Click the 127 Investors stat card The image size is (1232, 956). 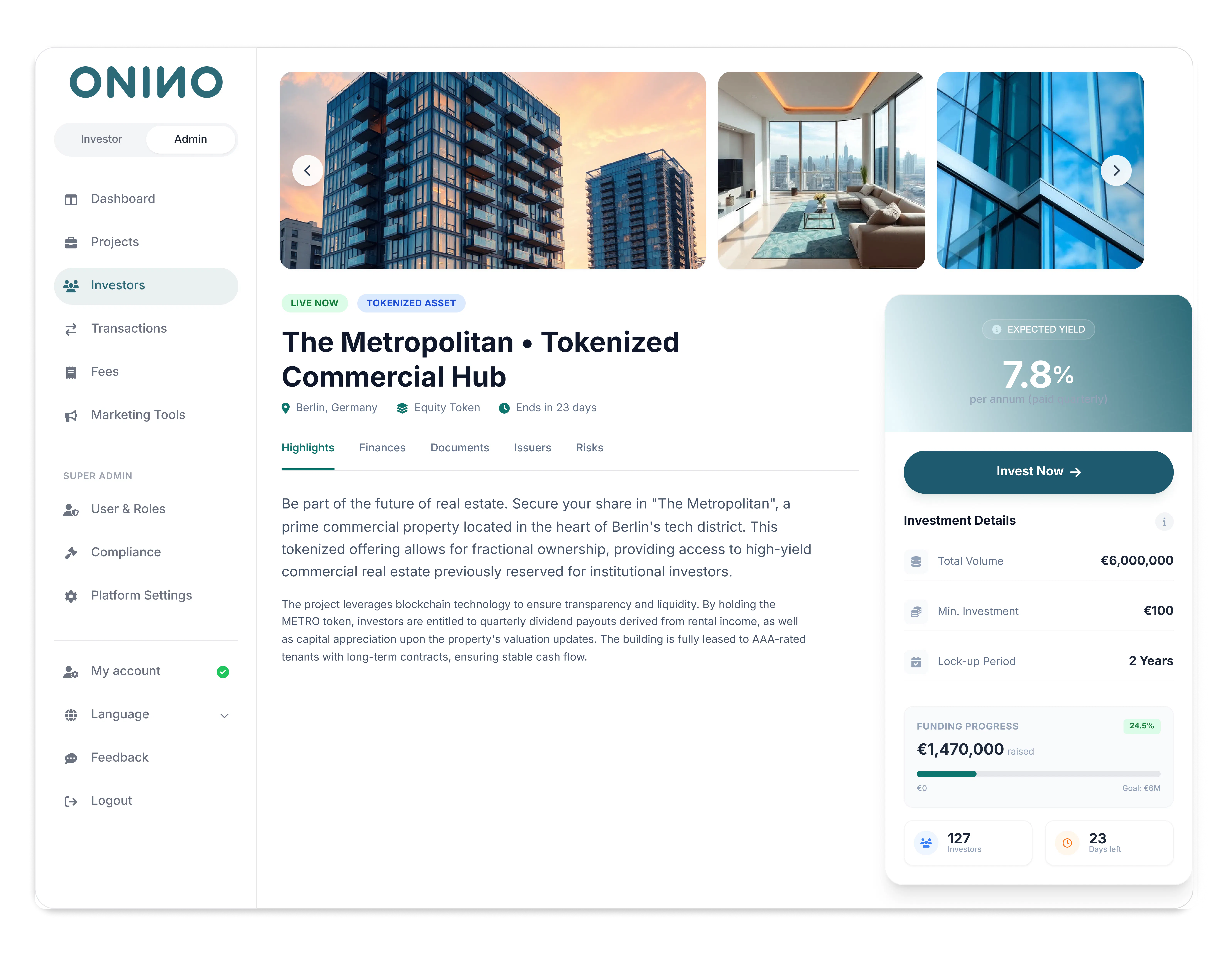[968, 843]
